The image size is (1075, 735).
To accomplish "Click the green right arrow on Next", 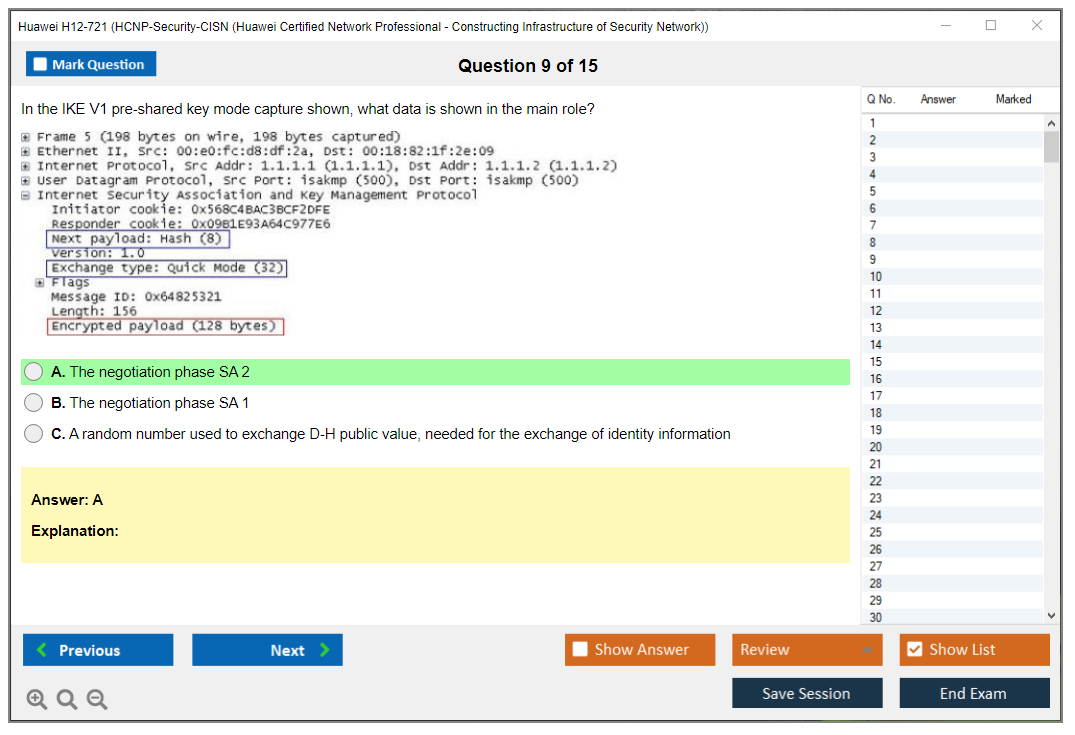I will pyautogui.click(x=325, y=650).
